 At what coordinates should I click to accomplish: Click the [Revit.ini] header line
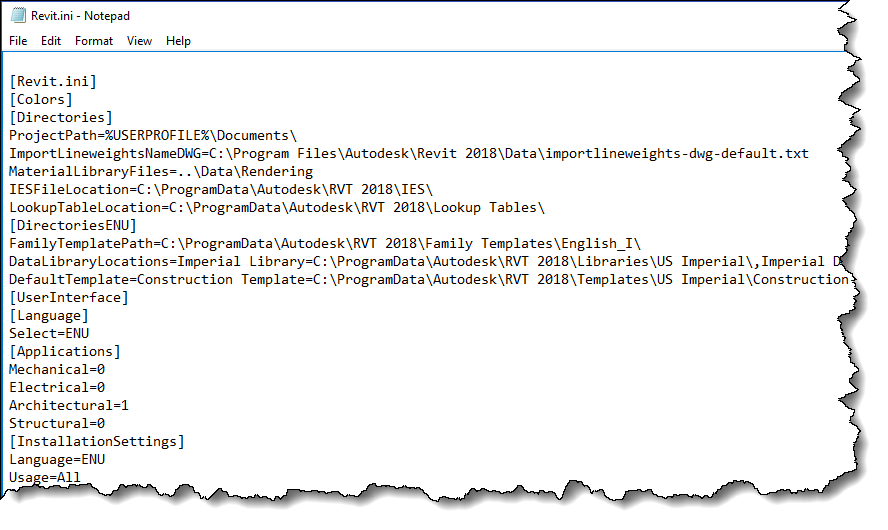(53, 82)
